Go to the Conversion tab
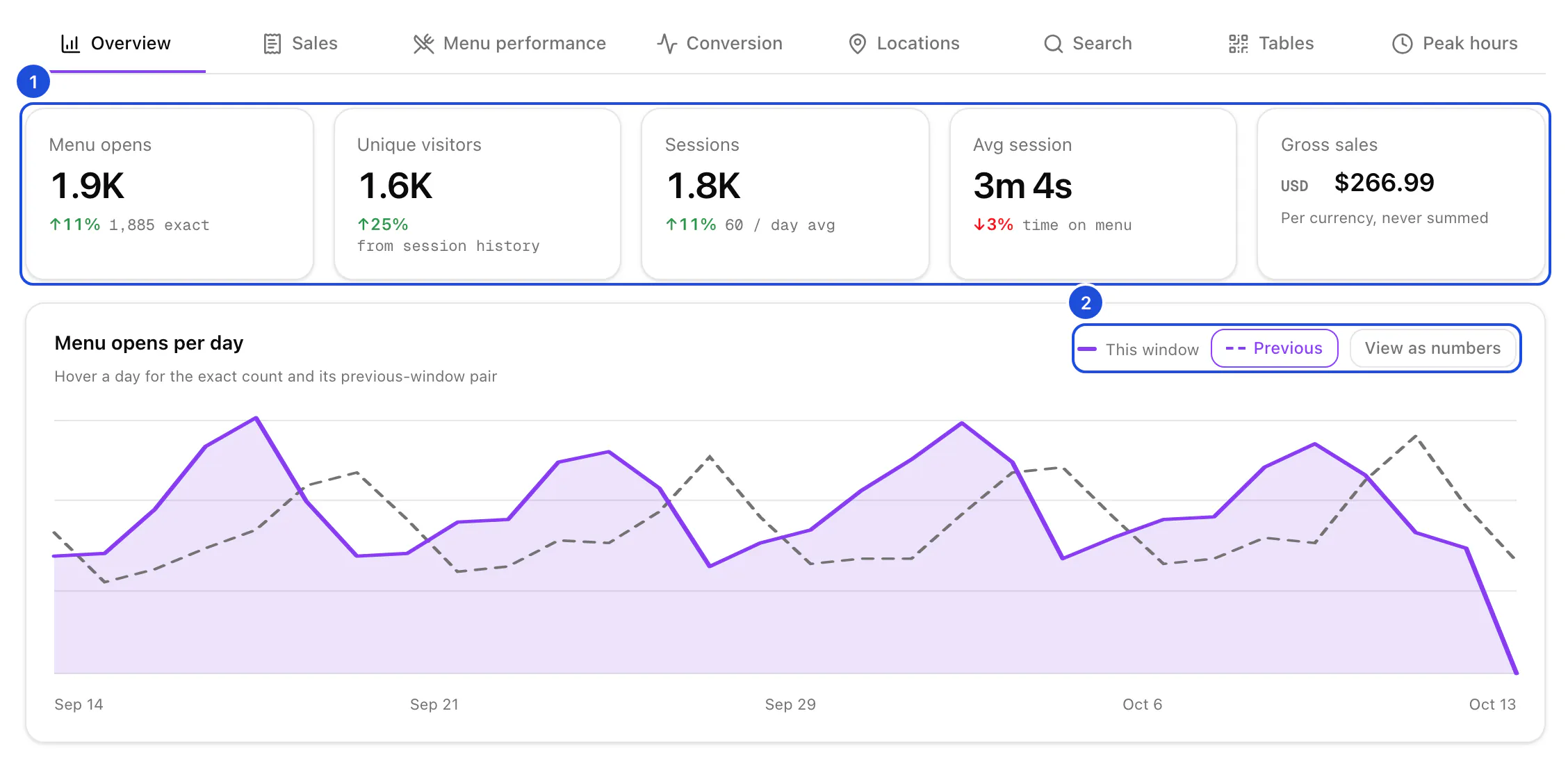 click(719, 44)
